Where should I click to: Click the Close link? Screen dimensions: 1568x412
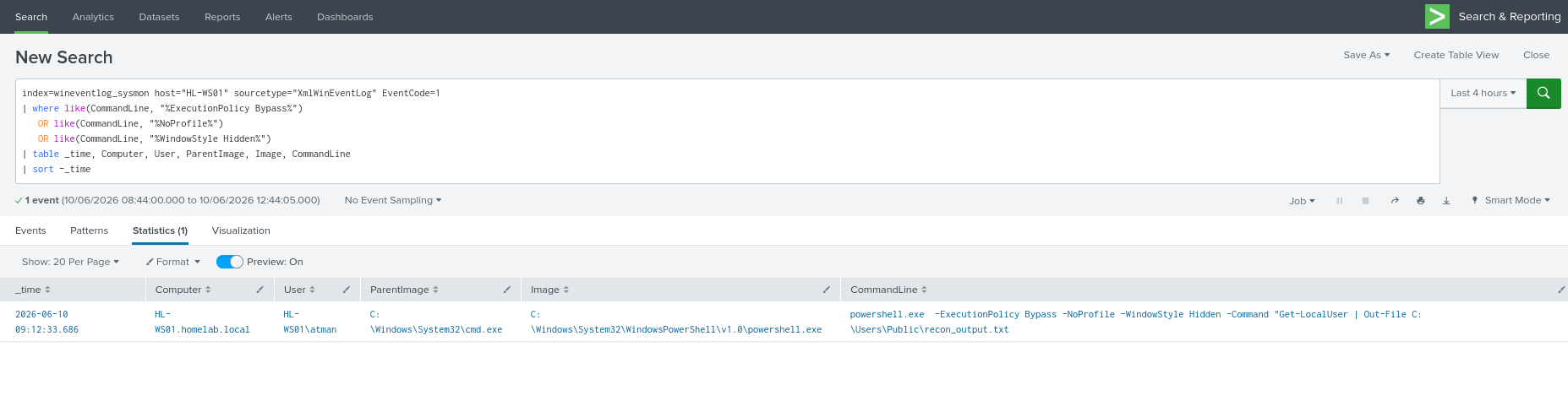point(1536,55)
